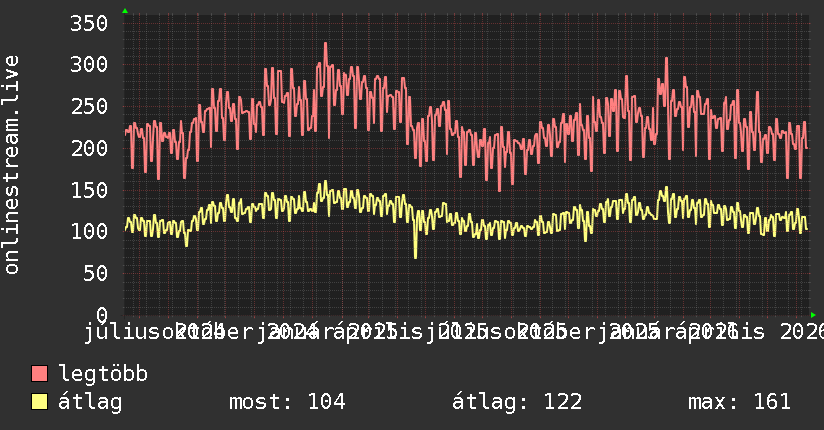Select the legtöbb legend label
The image size is (824, 430).
tap(103, 374)
